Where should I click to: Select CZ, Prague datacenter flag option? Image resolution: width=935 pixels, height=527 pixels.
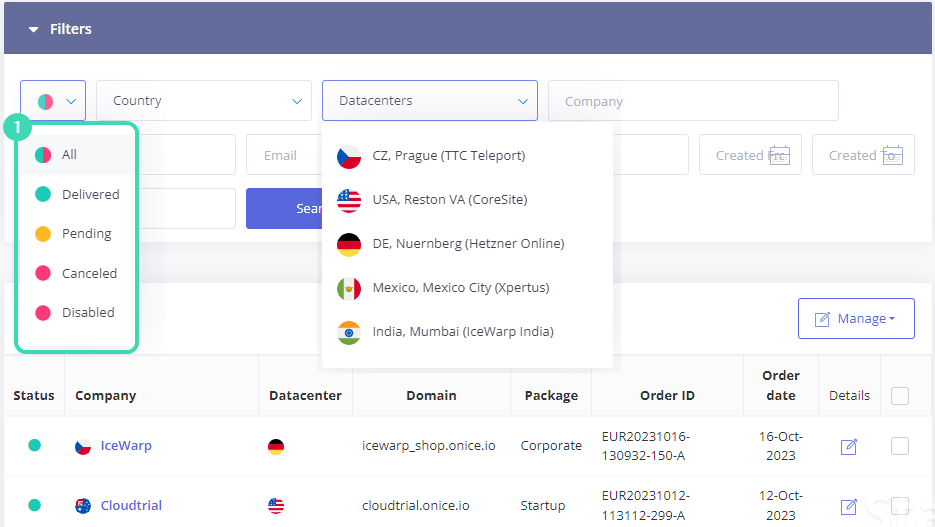coord(349,156)
